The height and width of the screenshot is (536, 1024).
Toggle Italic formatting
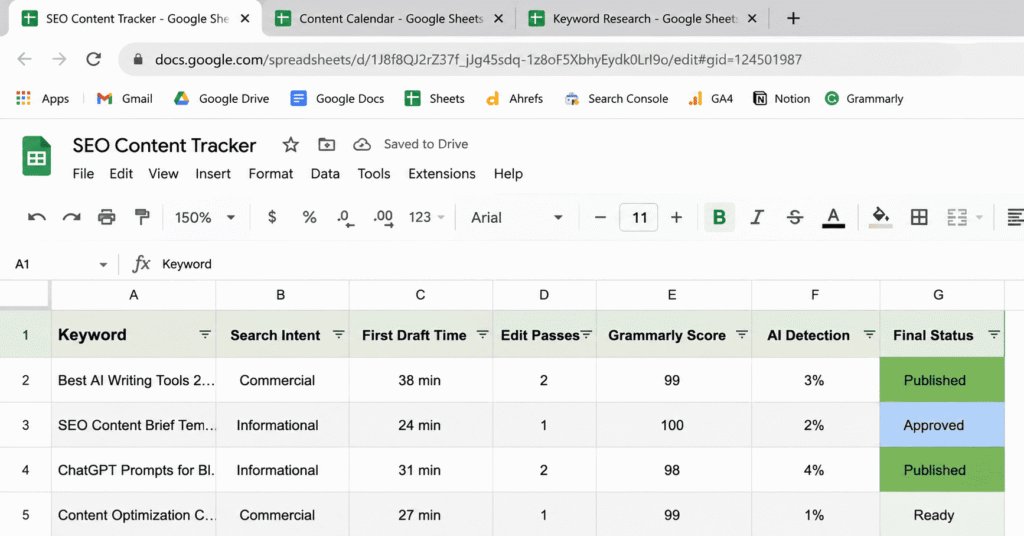757,217
